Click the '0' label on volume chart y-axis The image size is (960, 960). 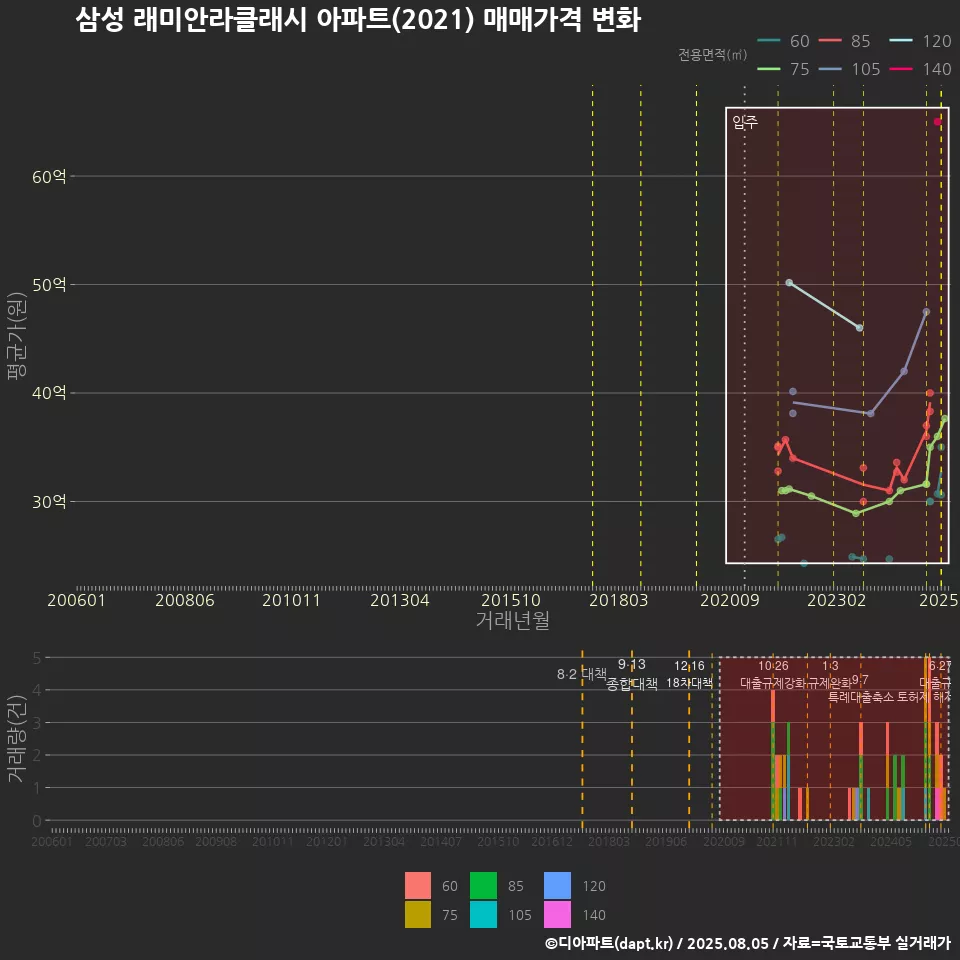(37, 820)
